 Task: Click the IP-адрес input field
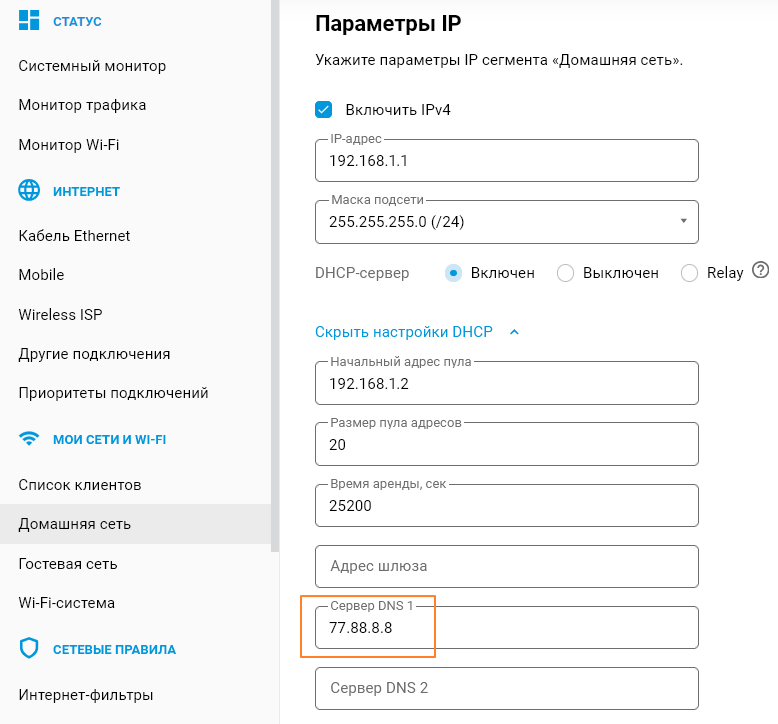coord(506,161)
